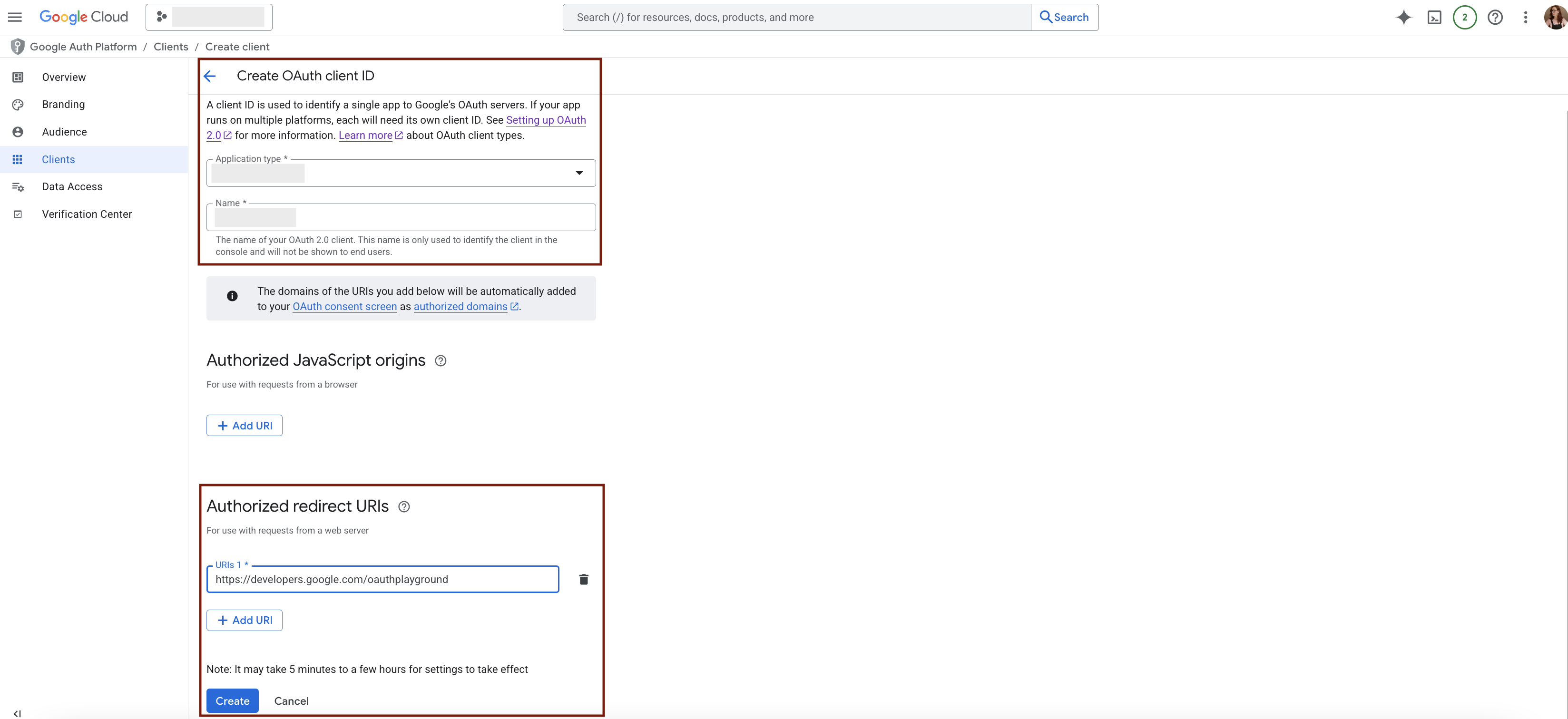Open the Cloud Shell terminal

1434,17
